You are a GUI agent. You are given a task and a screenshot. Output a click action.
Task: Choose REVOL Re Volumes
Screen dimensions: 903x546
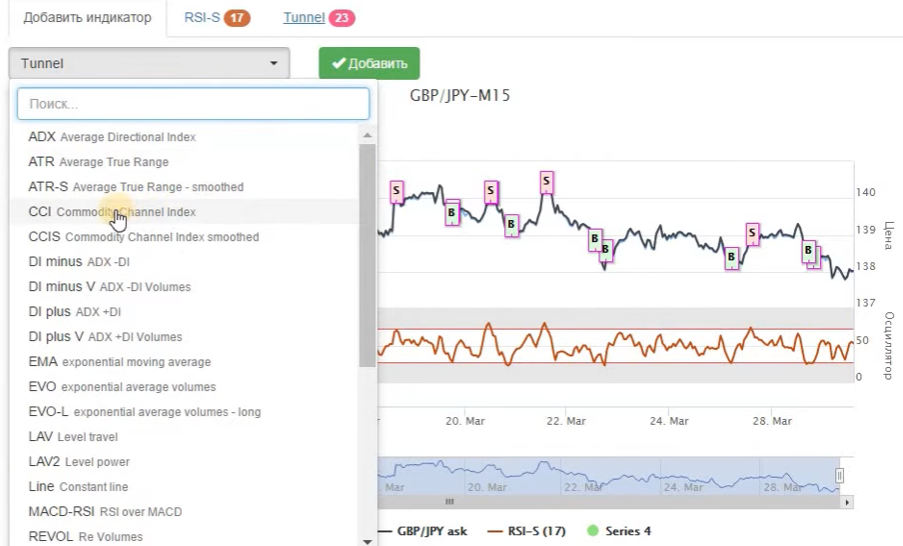(x=184, y=536)
